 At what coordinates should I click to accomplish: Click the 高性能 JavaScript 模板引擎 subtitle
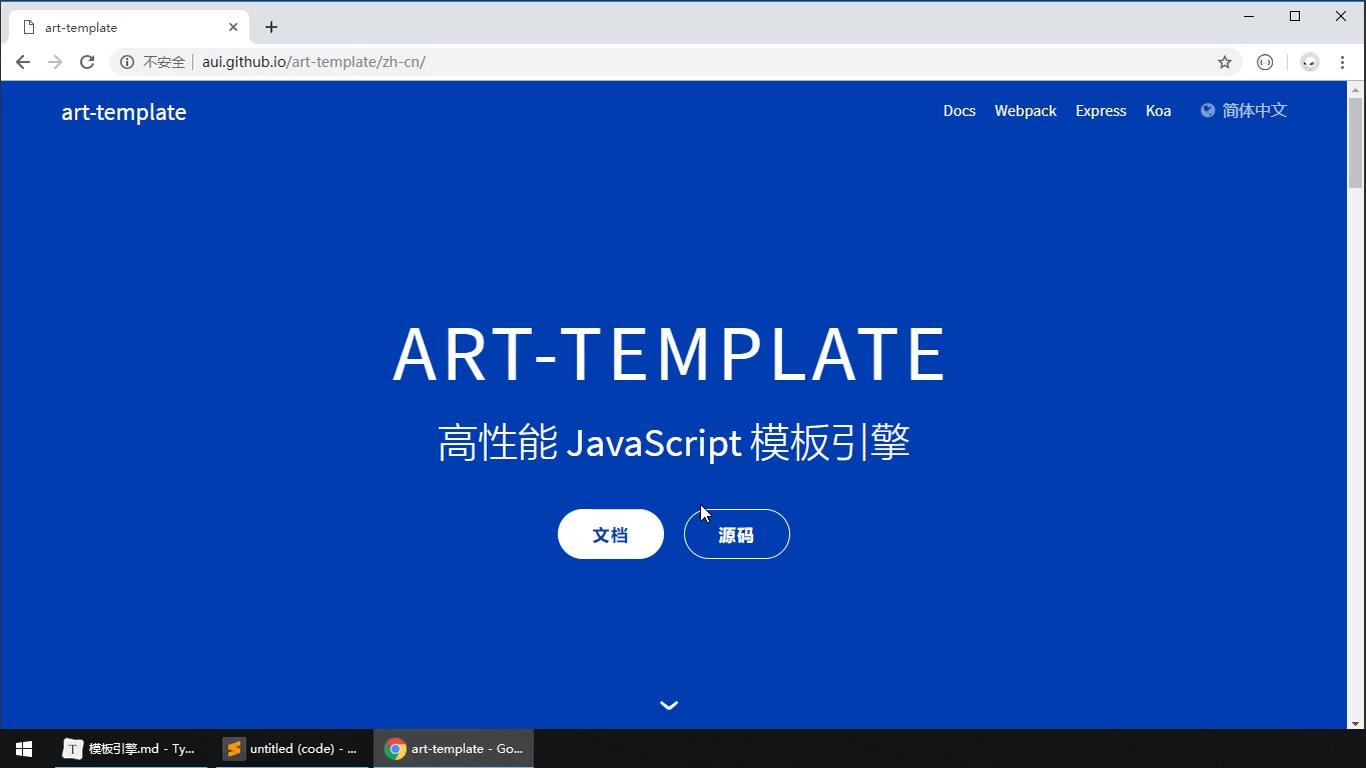(674, 442)
